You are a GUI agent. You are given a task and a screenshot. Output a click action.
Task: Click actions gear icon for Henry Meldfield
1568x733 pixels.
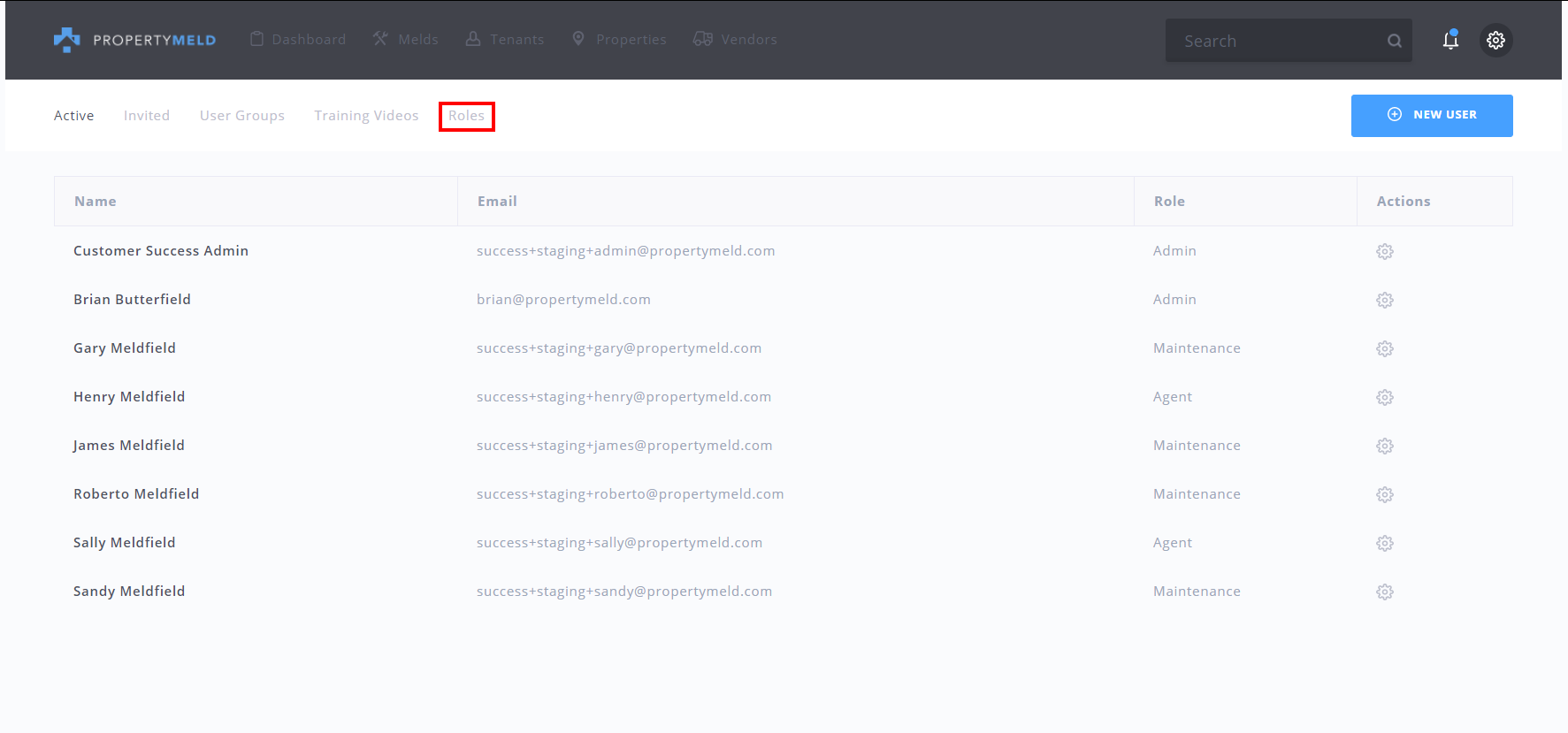point(1384,397)
